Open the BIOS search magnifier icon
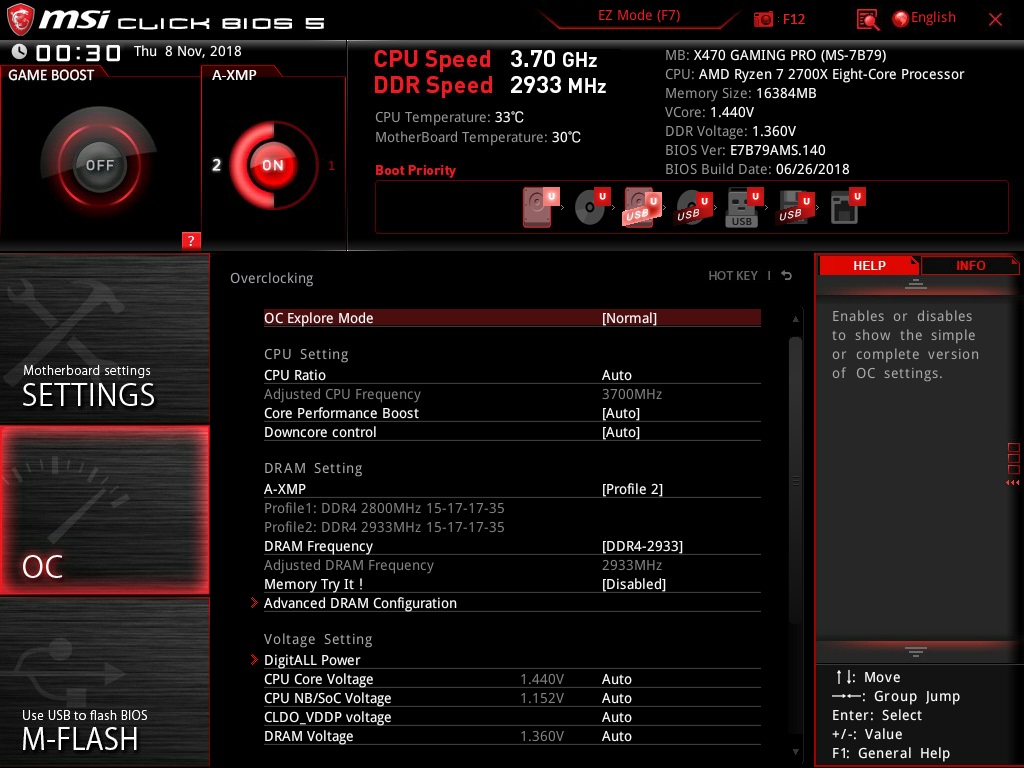Image resolution: width=1024 pixels, height=768 pixels. click(867, 20)
